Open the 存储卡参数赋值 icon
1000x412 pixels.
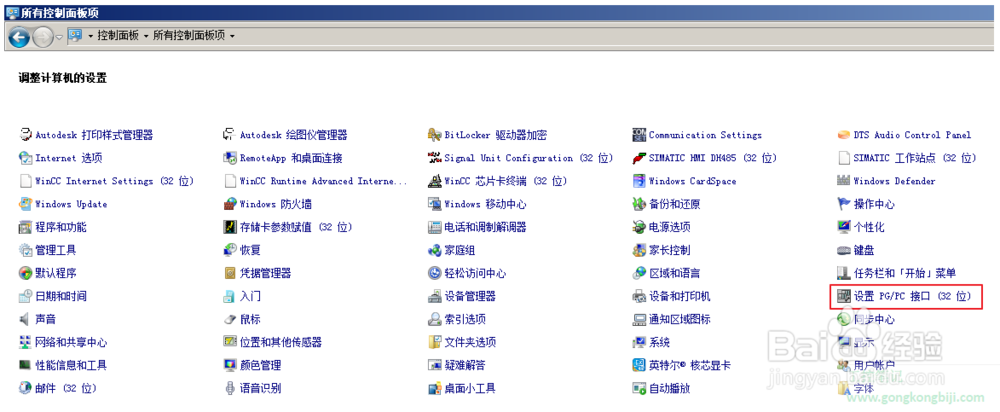(x=230, y=227)
